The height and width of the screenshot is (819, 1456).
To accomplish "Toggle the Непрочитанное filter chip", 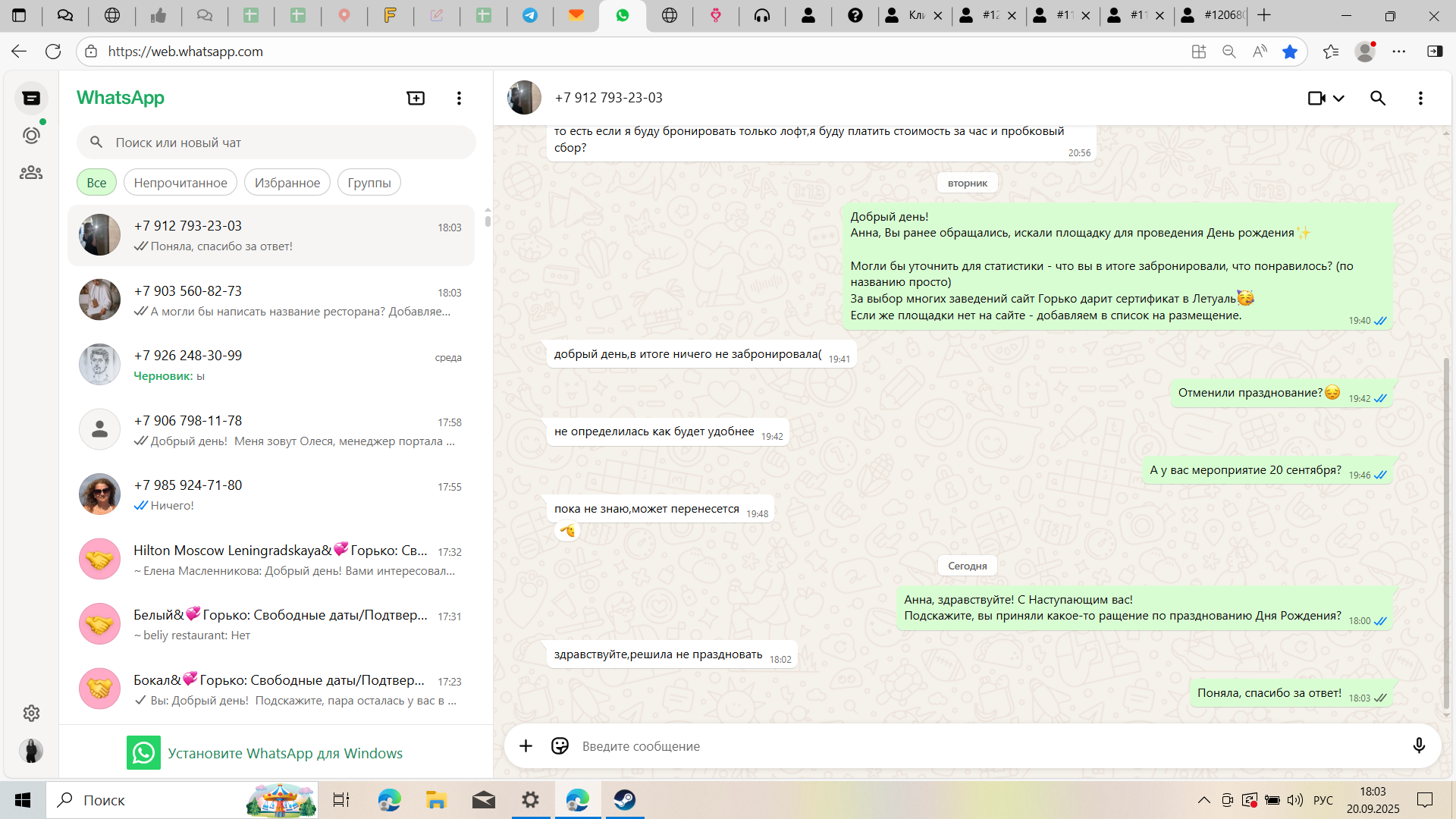I will point(180,183).
